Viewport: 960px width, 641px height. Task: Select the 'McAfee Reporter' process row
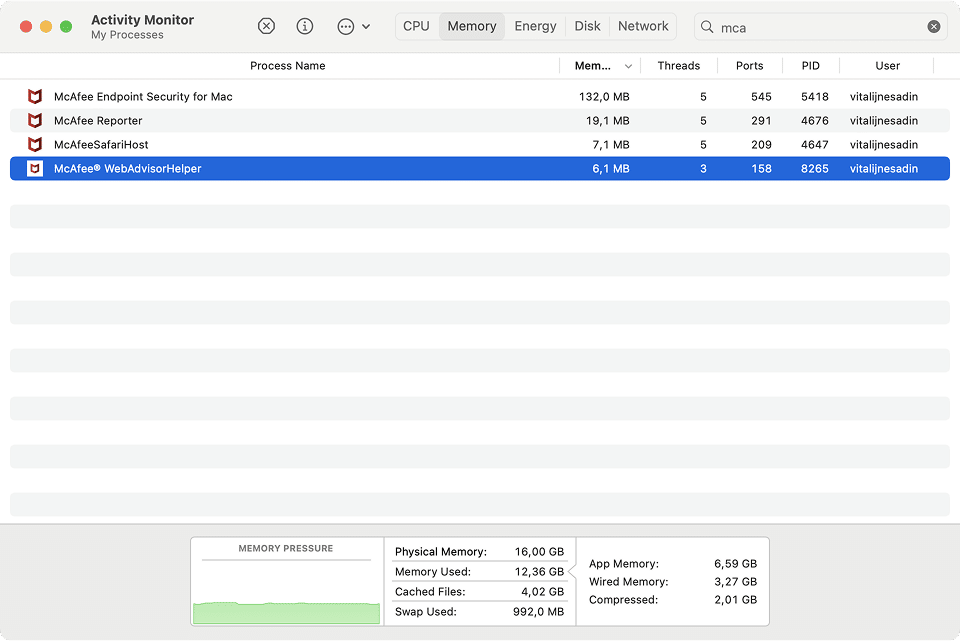[x=480, y=121]
